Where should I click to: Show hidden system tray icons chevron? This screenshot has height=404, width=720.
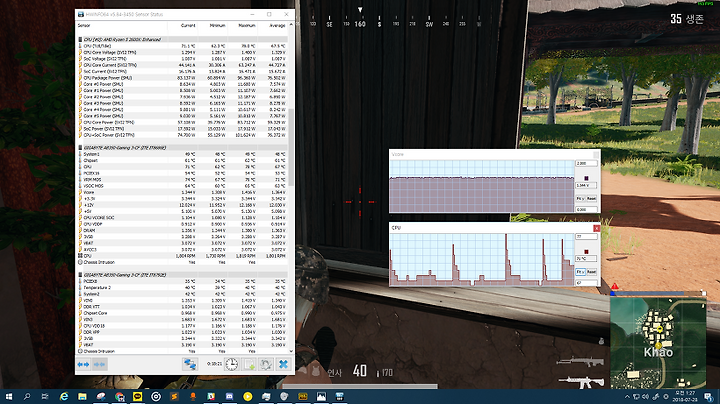click(x=627, y=397)
